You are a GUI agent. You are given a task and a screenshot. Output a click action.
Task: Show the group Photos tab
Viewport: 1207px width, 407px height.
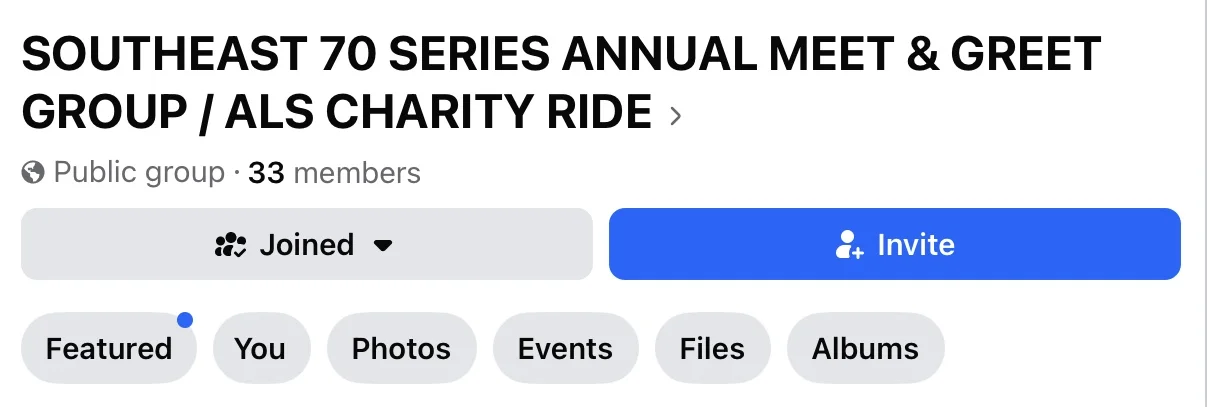(x=401, y=348)
